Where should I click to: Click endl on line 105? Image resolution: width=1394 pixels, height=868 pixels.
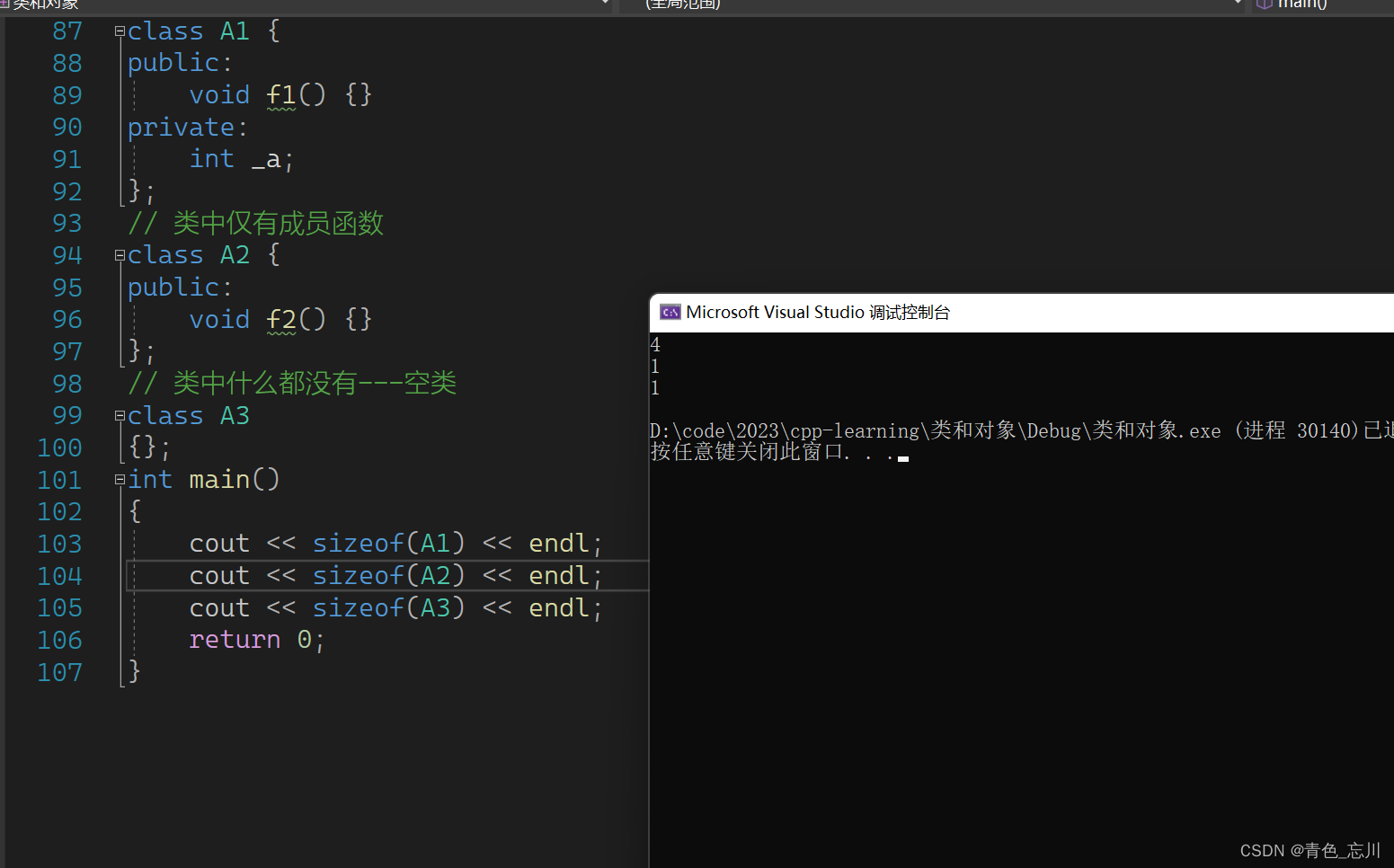pyautogui.click(x=559, y=609)
